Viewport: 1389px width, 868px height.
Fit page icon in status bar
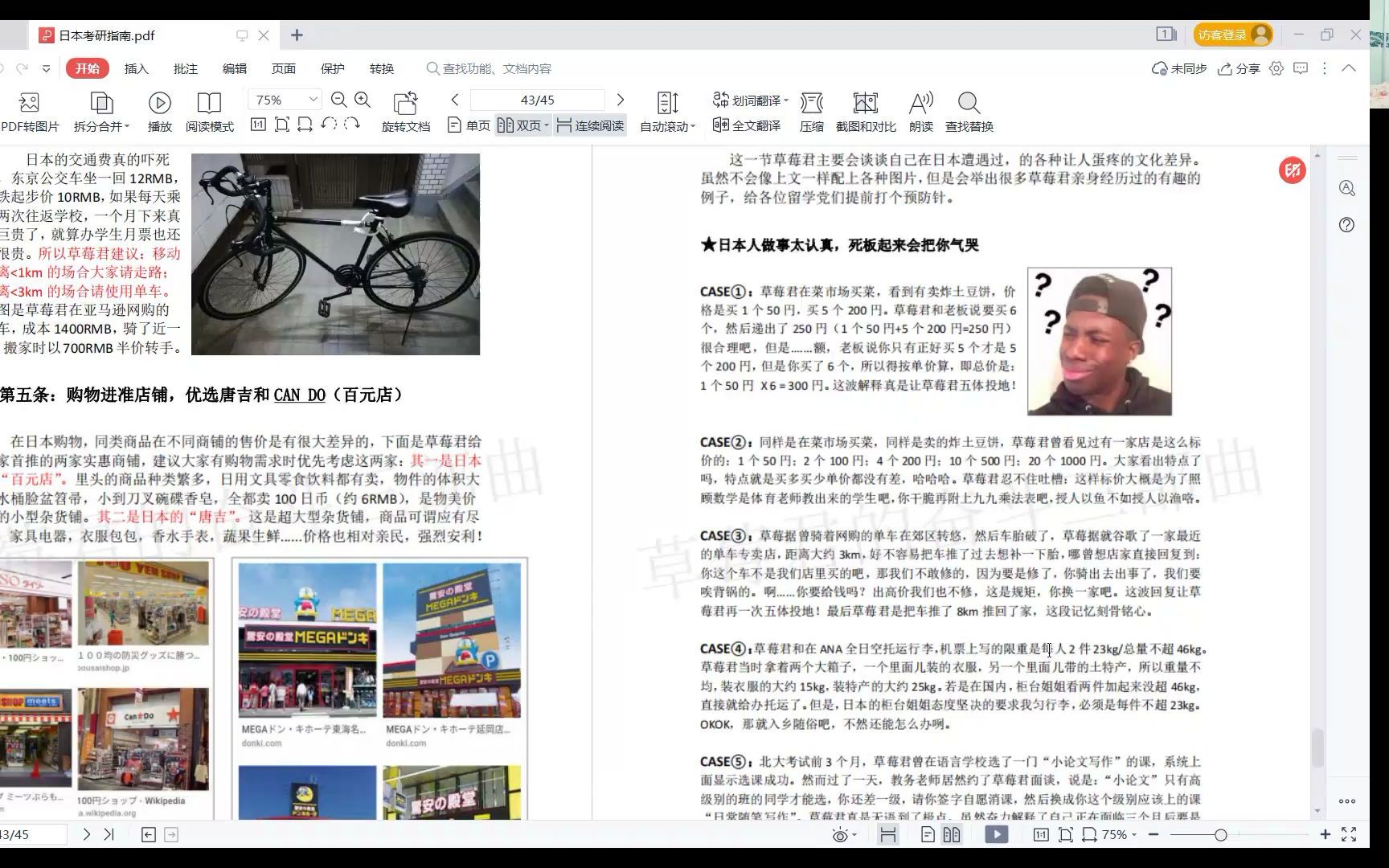point(1066,835)
